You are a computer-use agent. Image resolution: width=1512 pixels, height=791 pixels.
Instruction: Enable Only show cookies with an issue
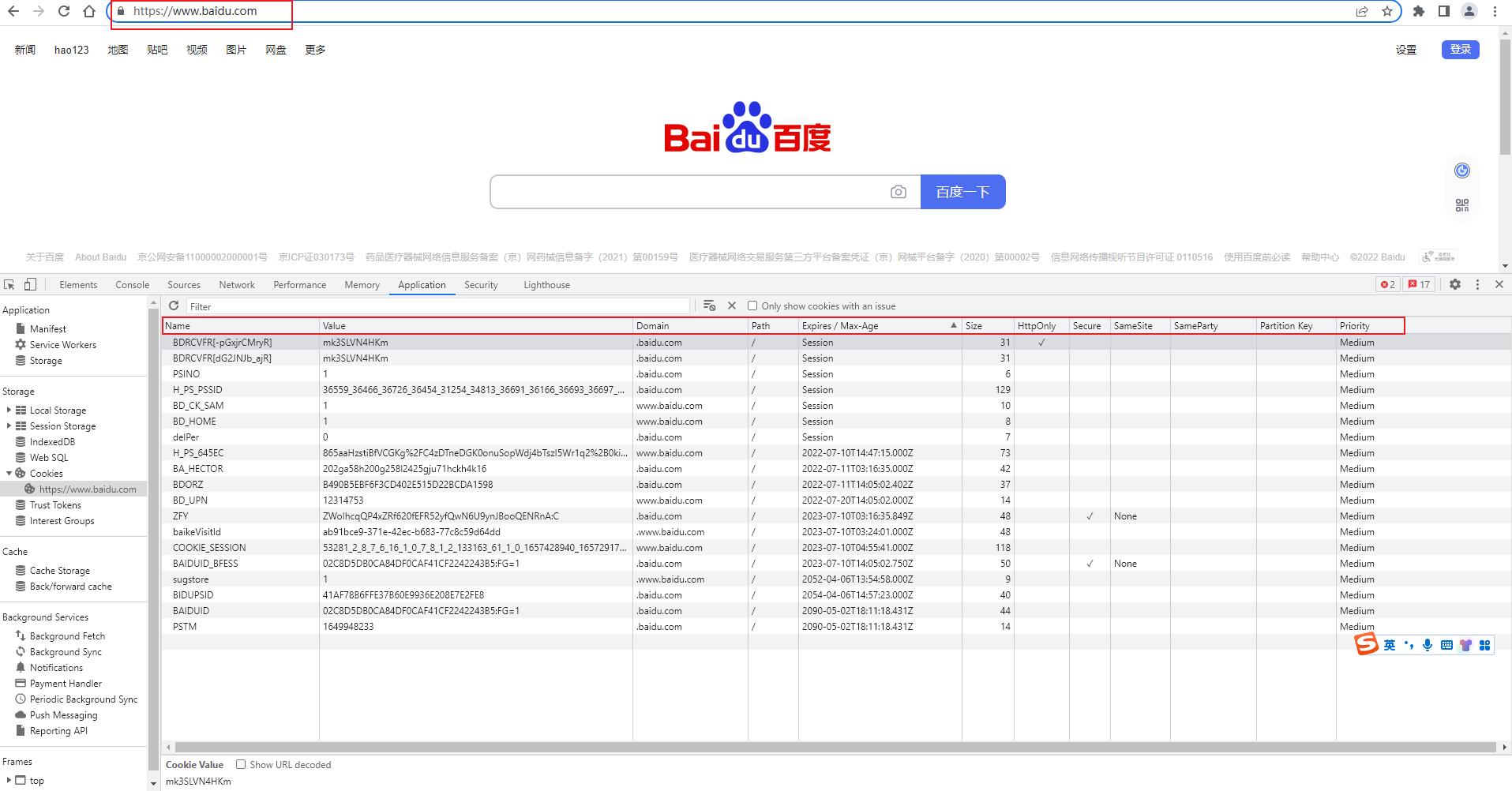[752, 306]
